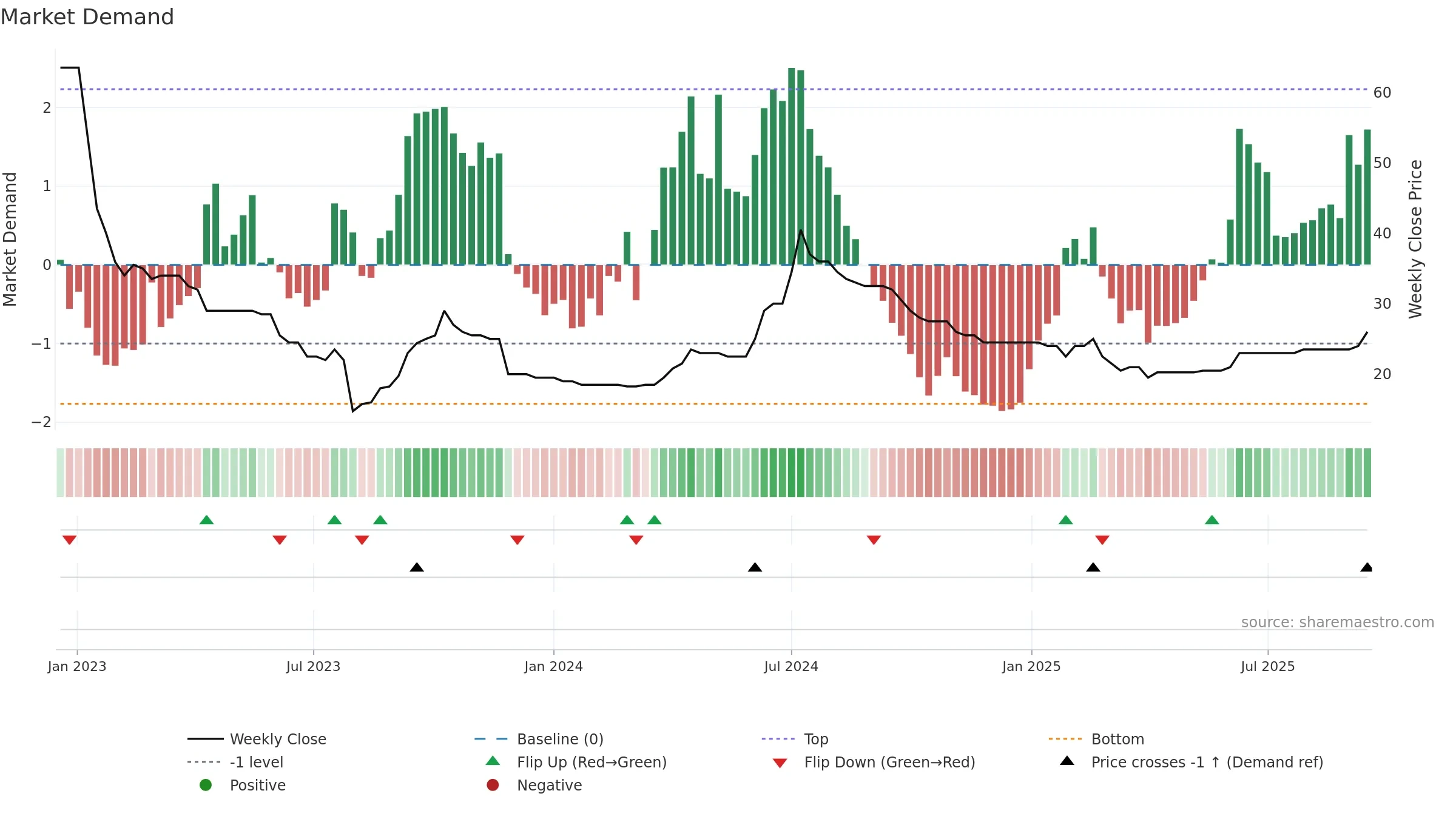Click the Weekly Close legend entry
The width and height of the screenshot is (1456, 819).
pyautogui.click(x=257, y=739)
